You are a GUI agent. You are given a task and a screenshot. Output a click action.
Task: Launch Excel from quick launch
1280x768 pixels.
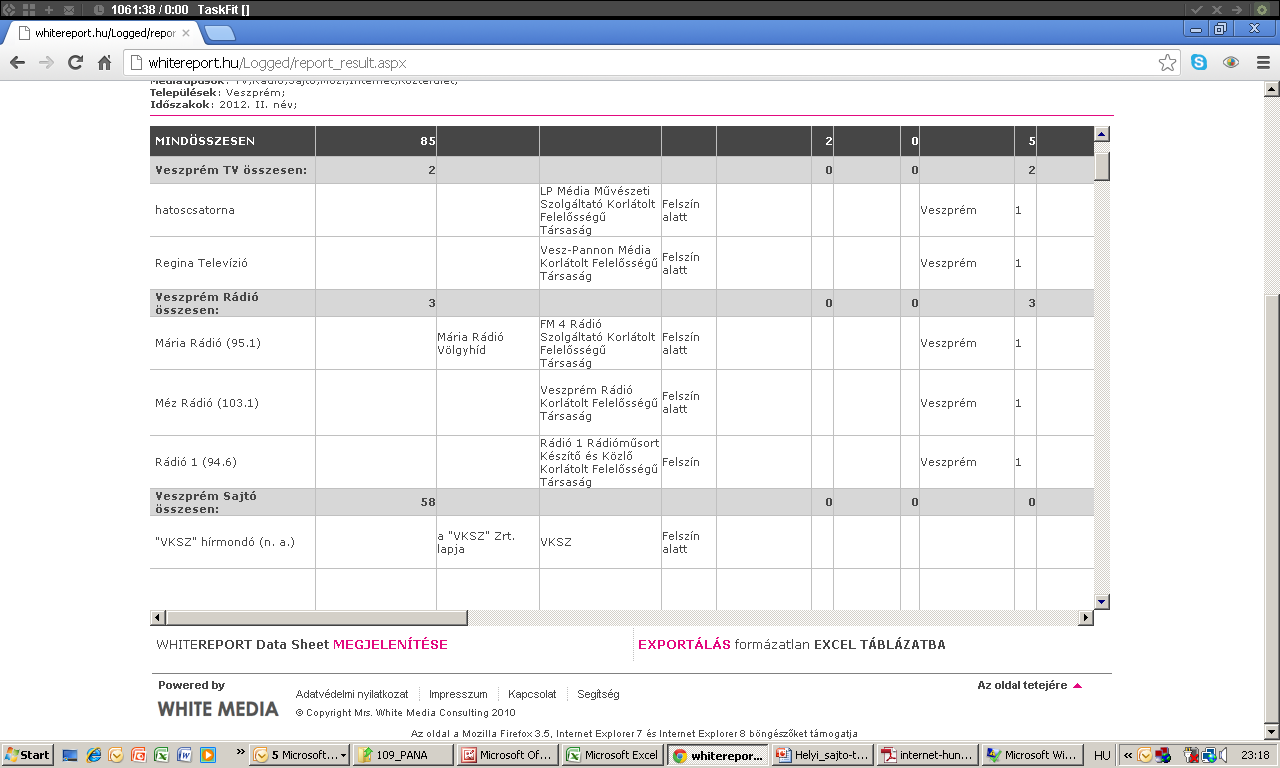162,755
